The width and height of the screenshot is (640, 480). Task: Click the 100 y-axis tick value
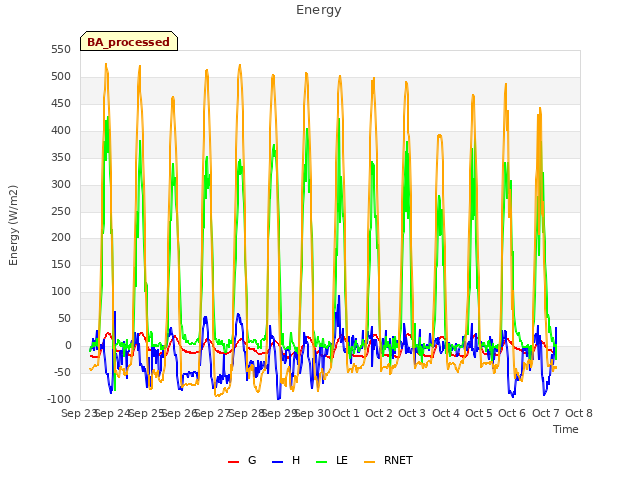[61, 291]
